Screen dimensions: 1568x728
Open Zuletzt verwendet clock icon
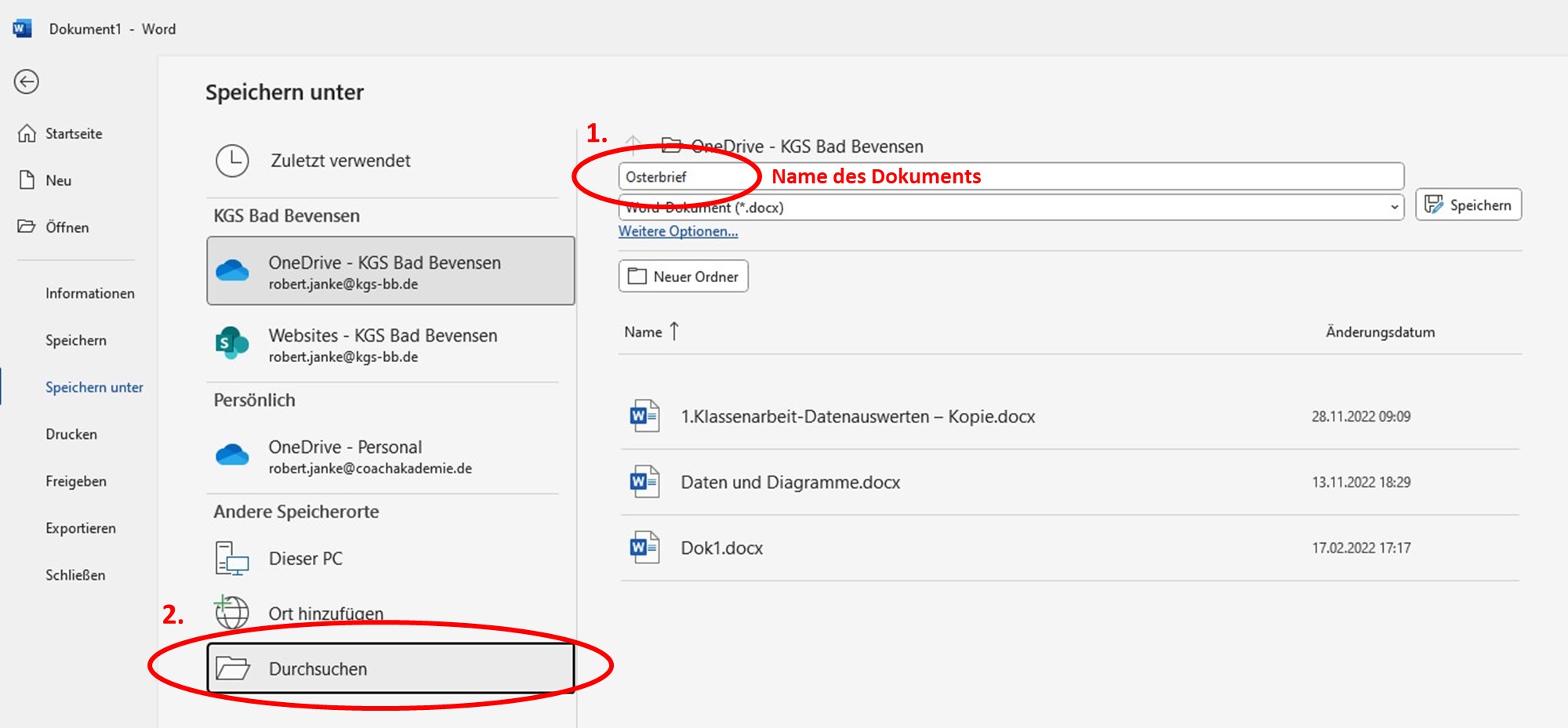[x=232, y=161]
